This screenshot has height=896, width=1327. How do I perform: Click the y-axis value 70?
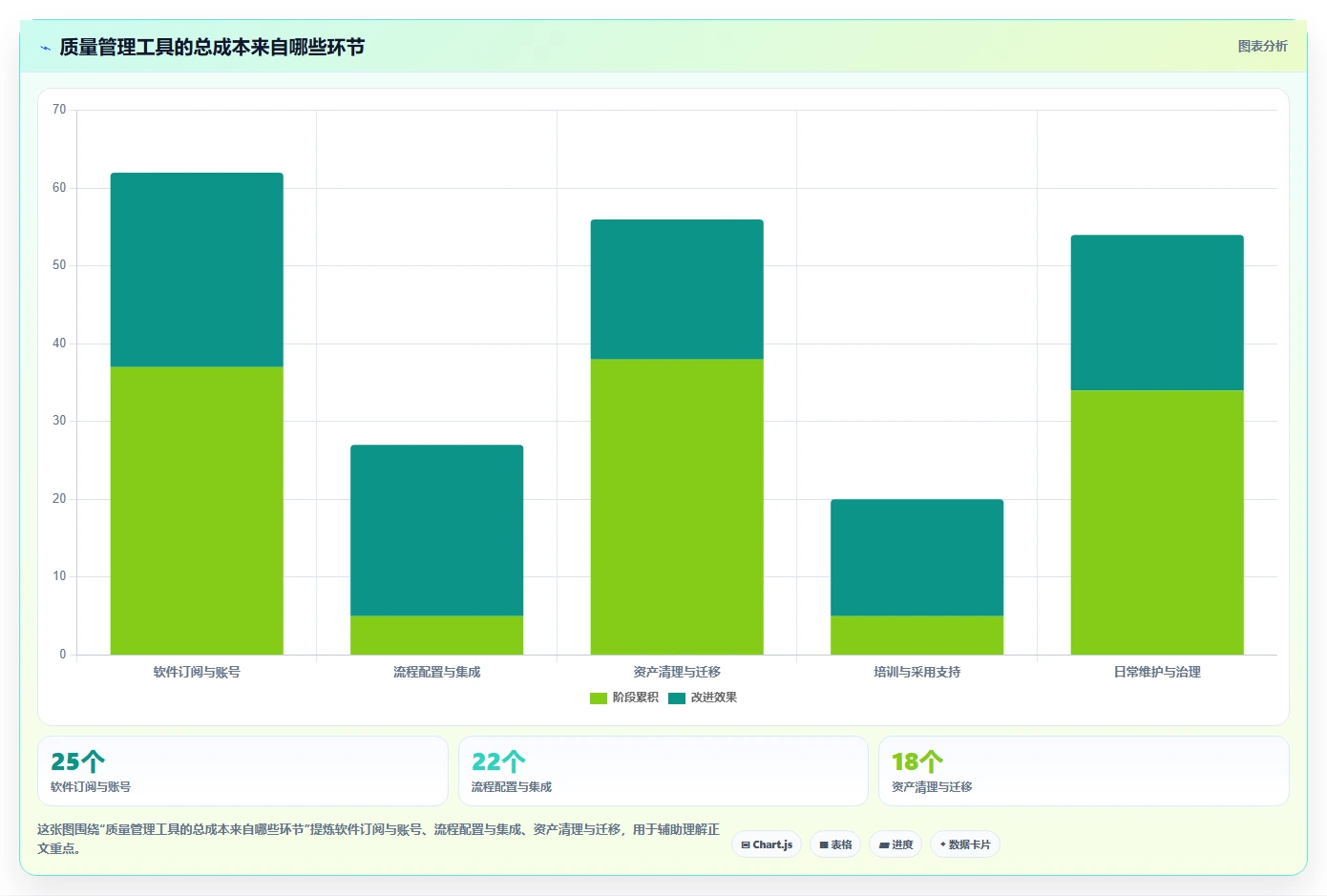pyautogui.click(x=59, y=110)
